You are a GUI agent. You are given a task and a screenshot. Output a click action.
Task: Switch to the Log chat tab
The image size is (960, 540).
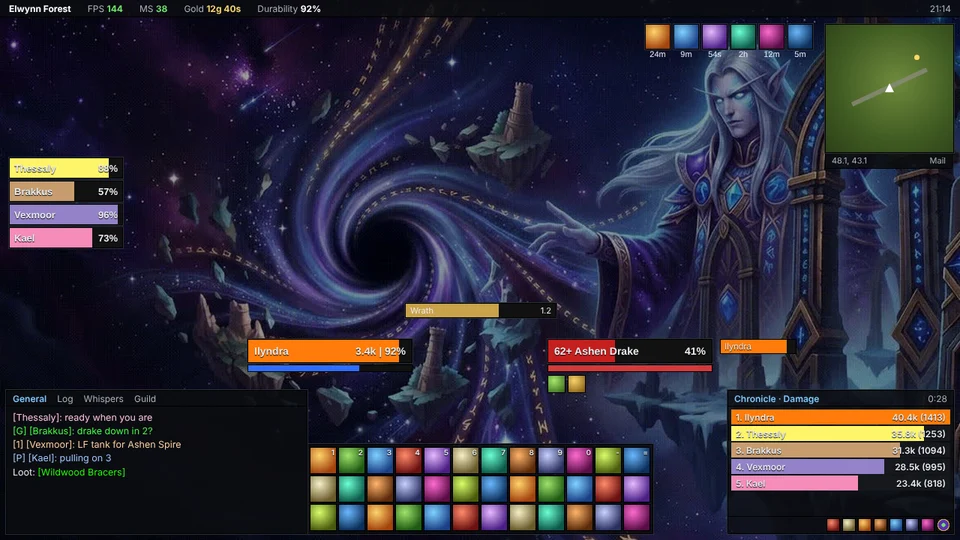tap(65, 399)
